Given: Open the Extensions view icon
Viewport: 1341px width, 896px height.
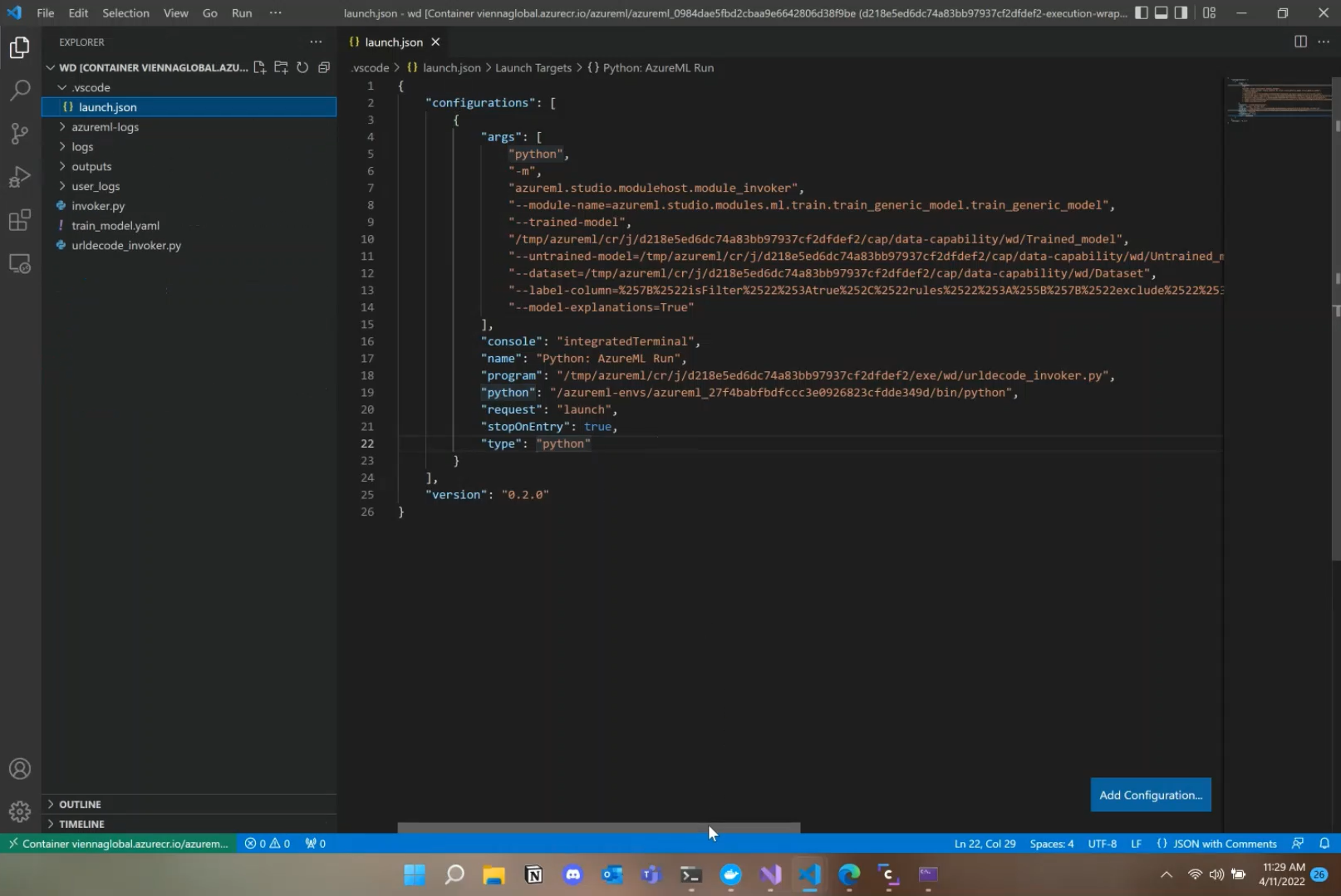Looking at the screenshot, I should click(20, 220).
